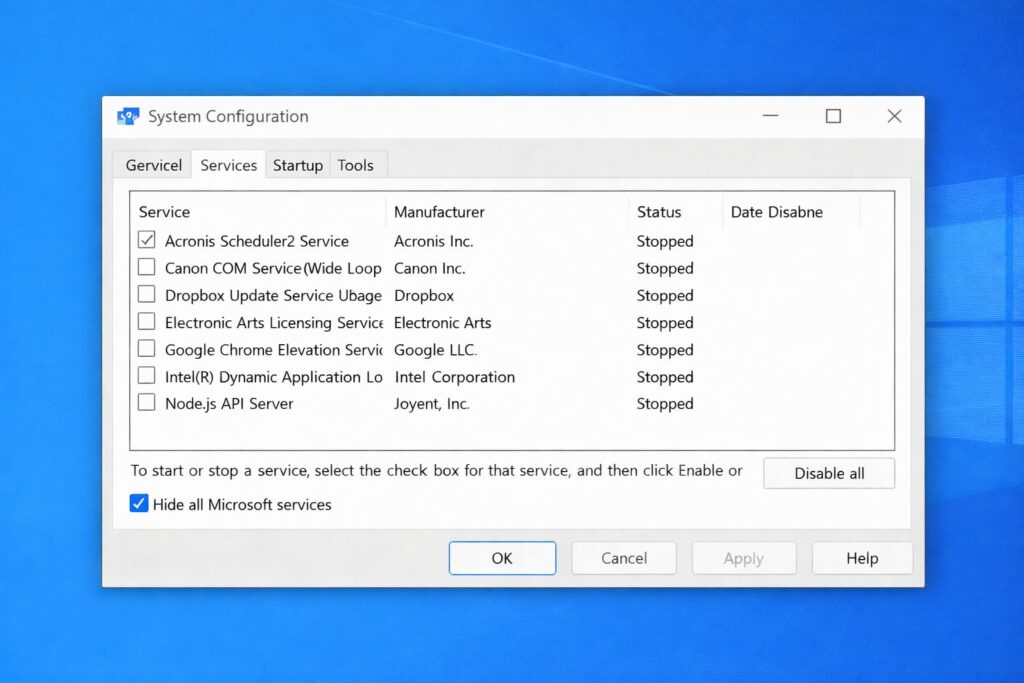1024x683 pixels.
Task: Tick the Electronic Arts Licensing Service checkbox
Action: pos(147,322)
